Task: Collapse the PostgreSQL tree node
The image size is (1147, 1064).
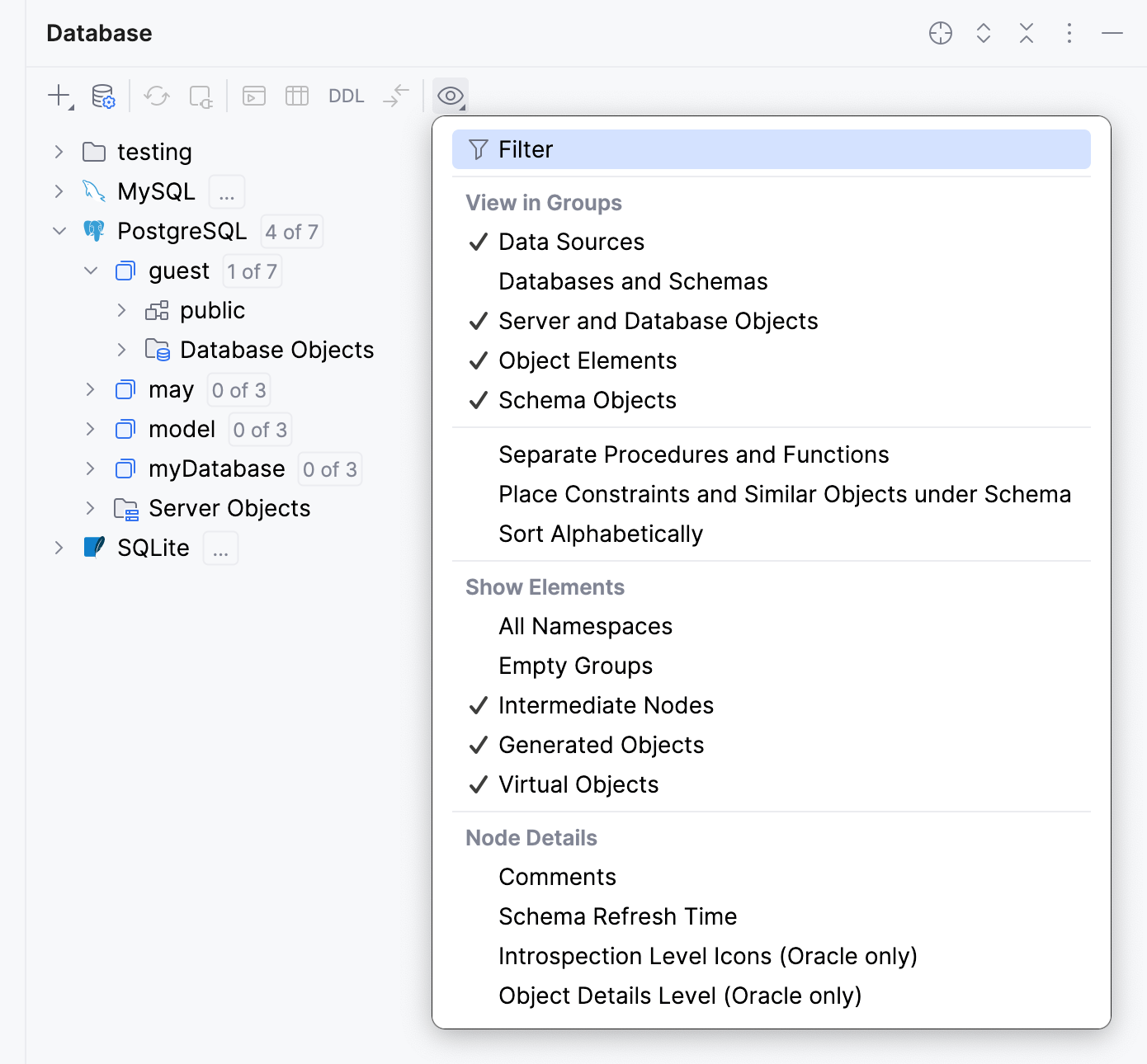Action: 59,231
